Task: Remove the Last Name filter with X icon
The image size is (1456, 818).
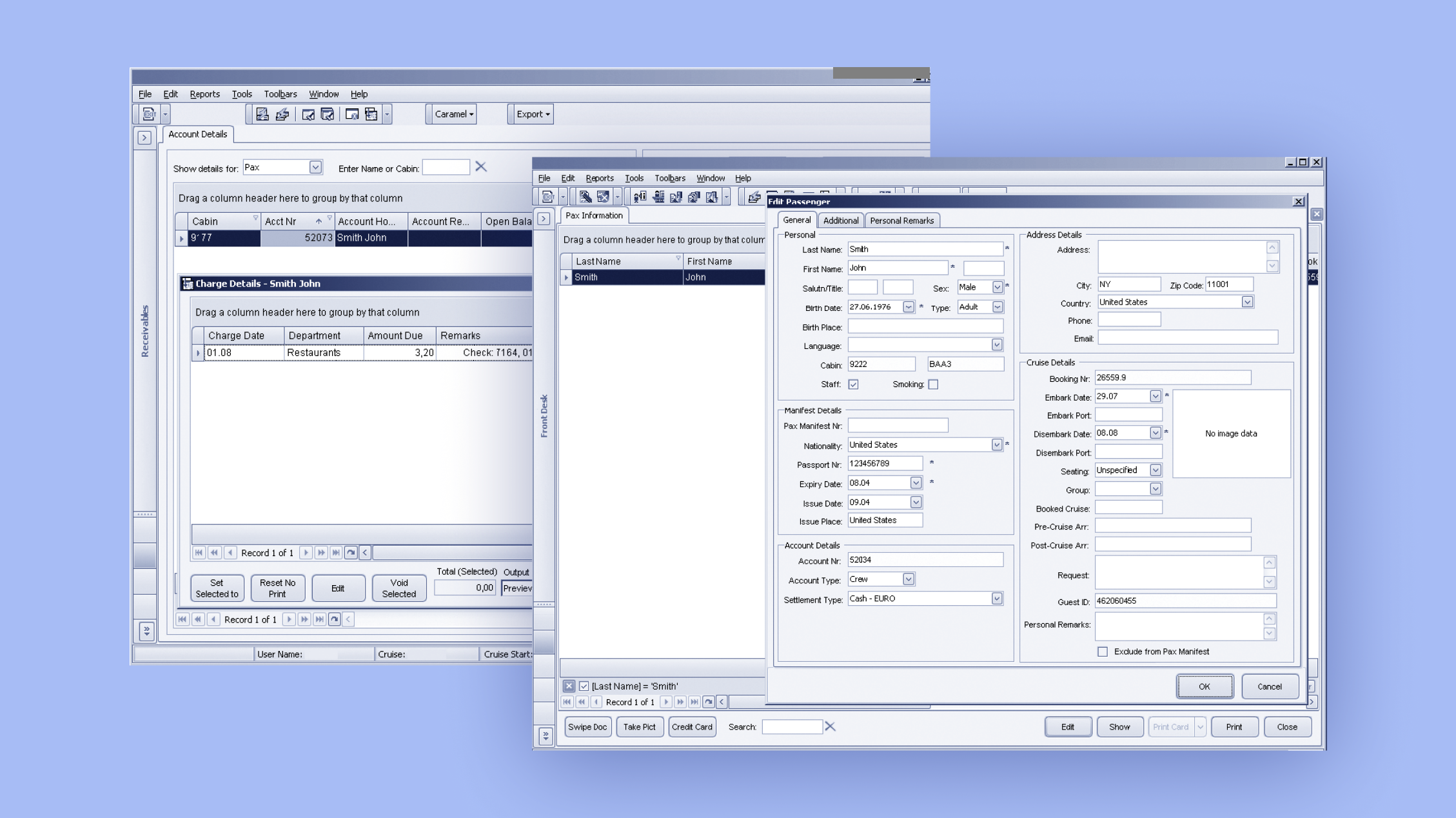Action: (x=569, y=686)
